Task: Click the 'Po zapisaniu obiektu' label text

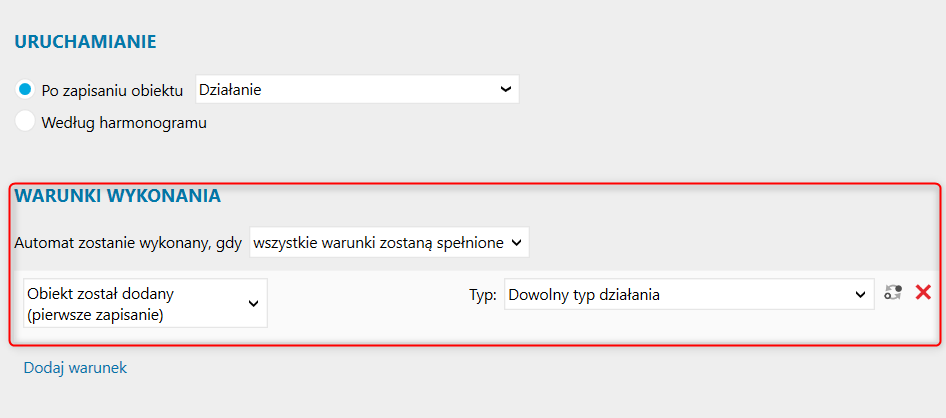Action: (112, 91)
